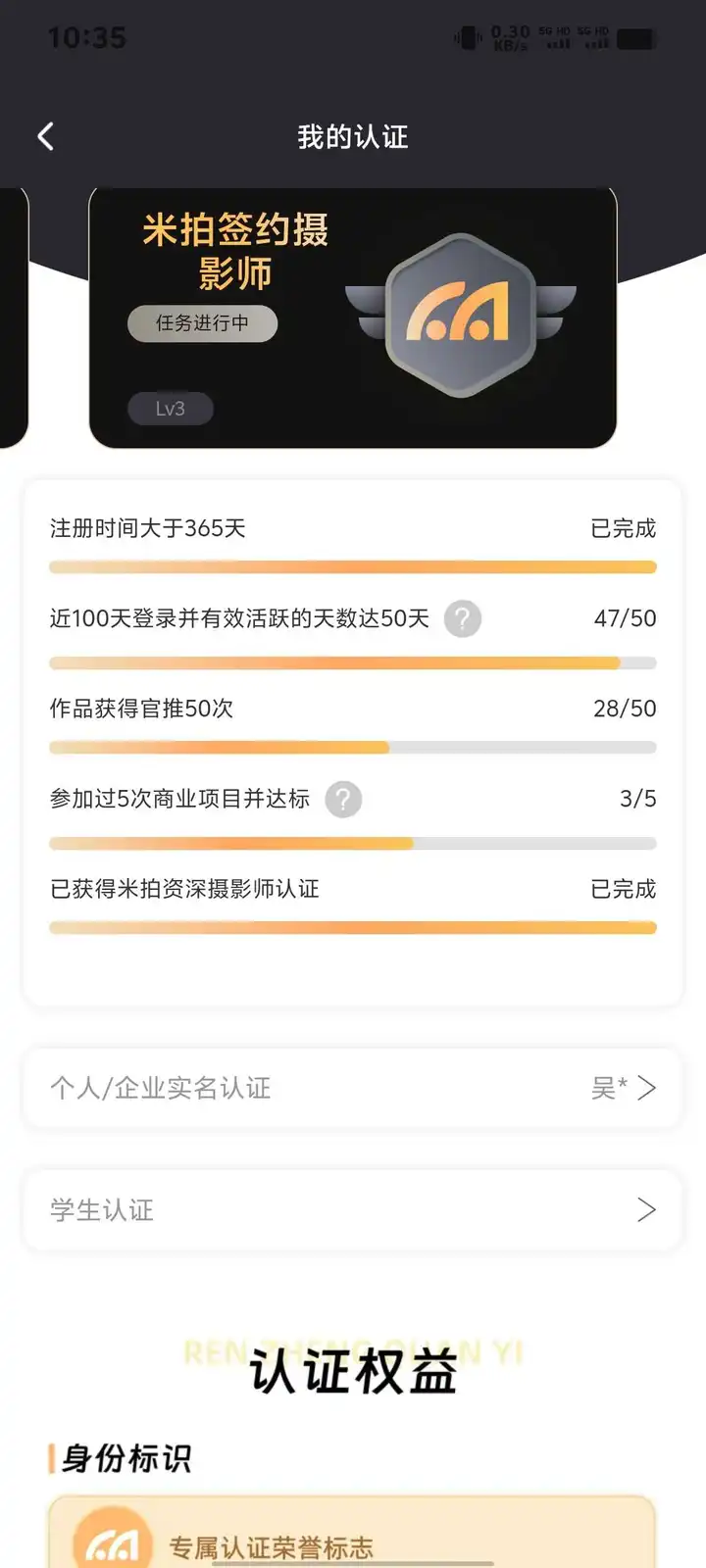Tap the 已完成 status for 注册时间大于365天

coord(623,528)
